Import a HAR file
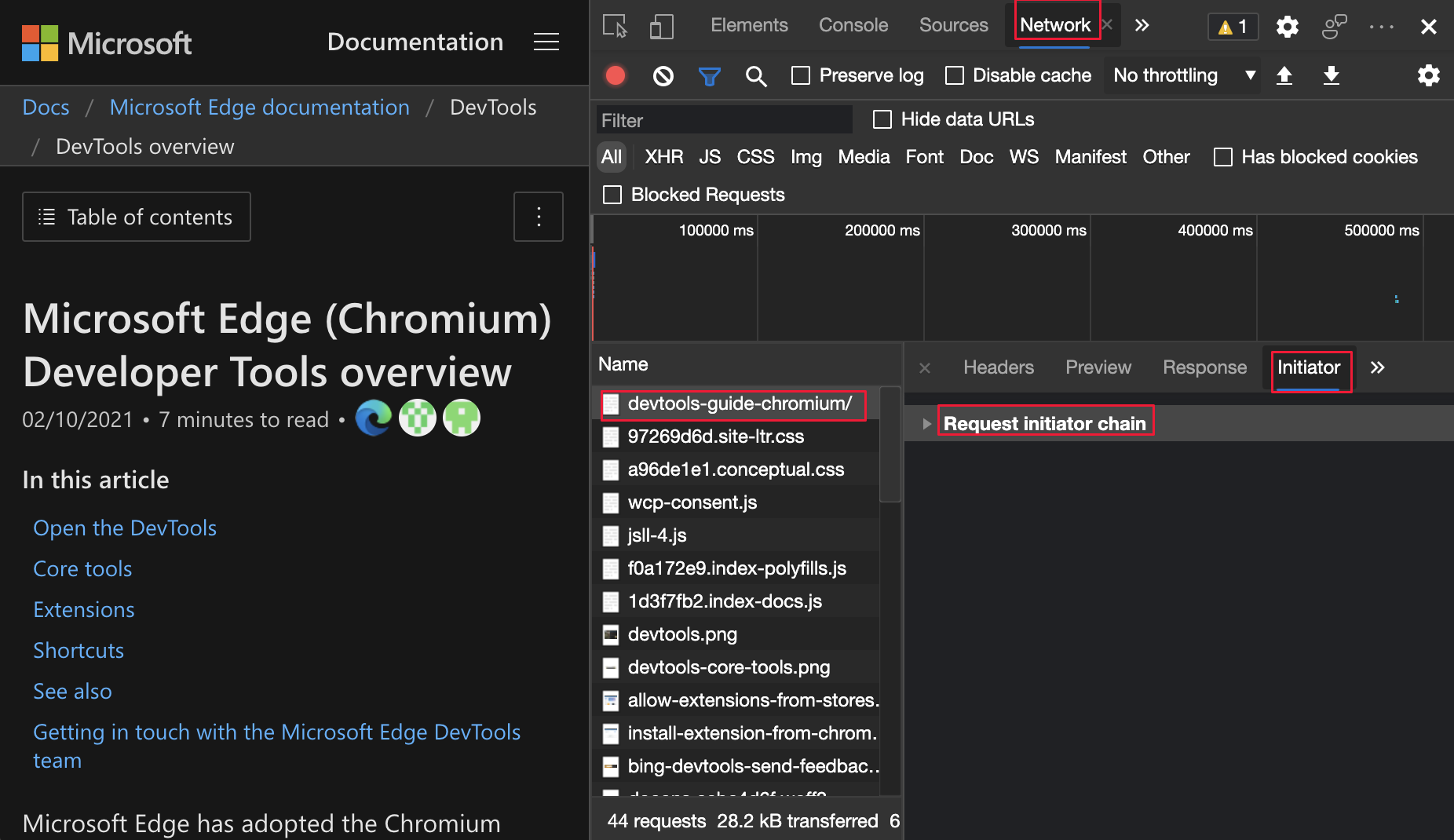 pos(1285,75)
